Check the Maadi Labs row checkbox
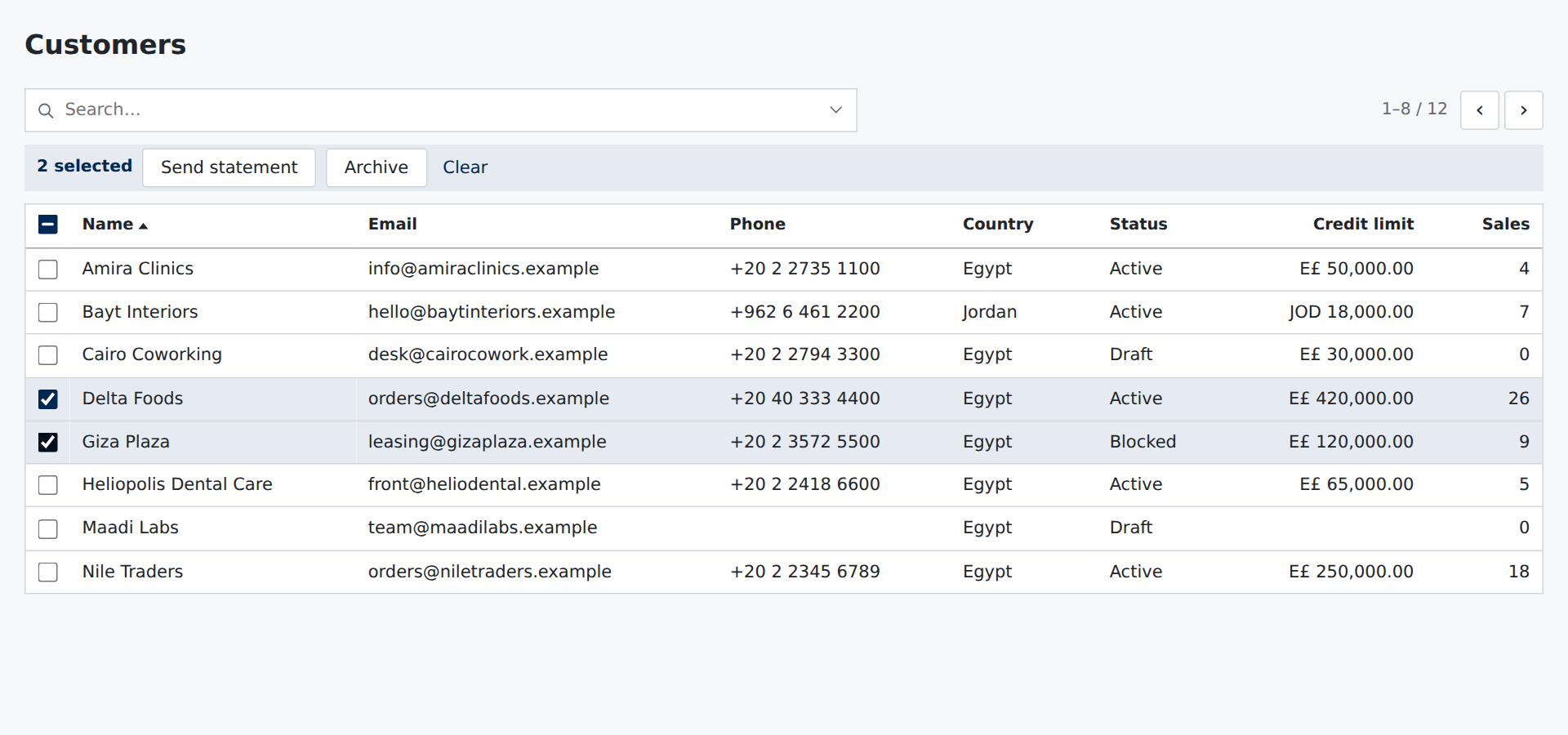This screenshot has width=1568, height=735. tap(48, 529)
